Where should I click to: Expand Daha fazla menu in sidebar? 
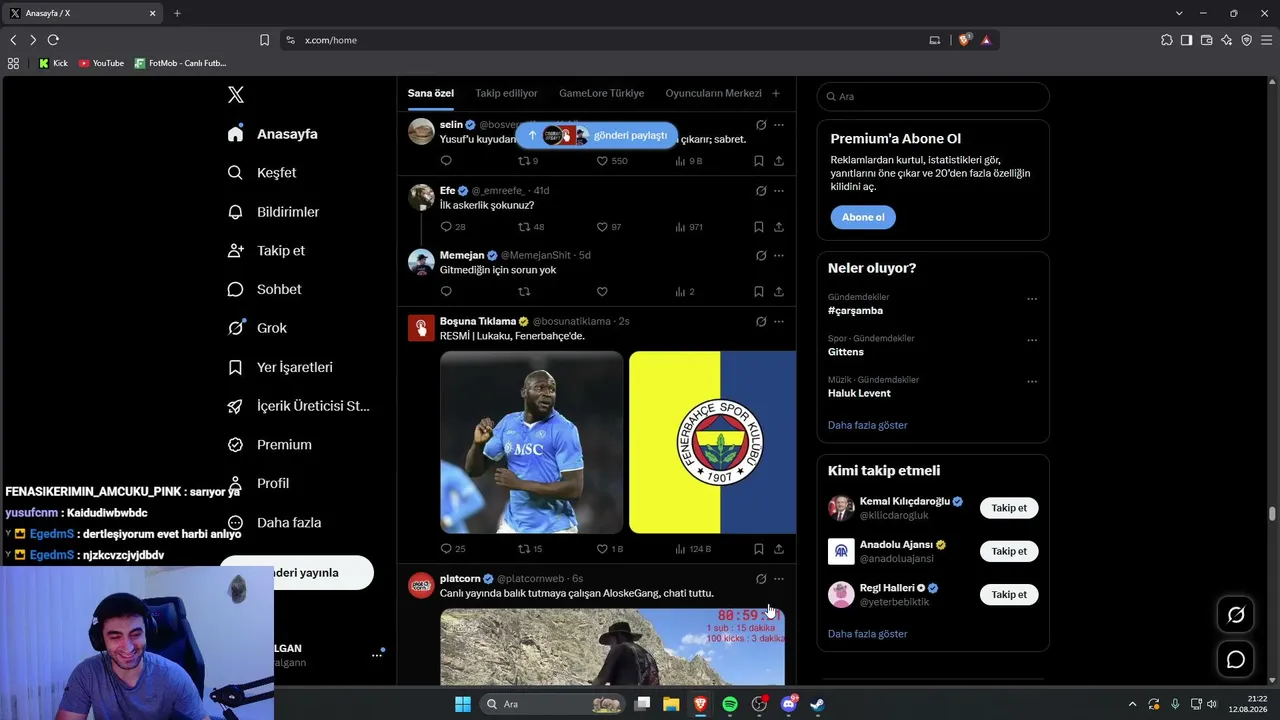(274, 522)
